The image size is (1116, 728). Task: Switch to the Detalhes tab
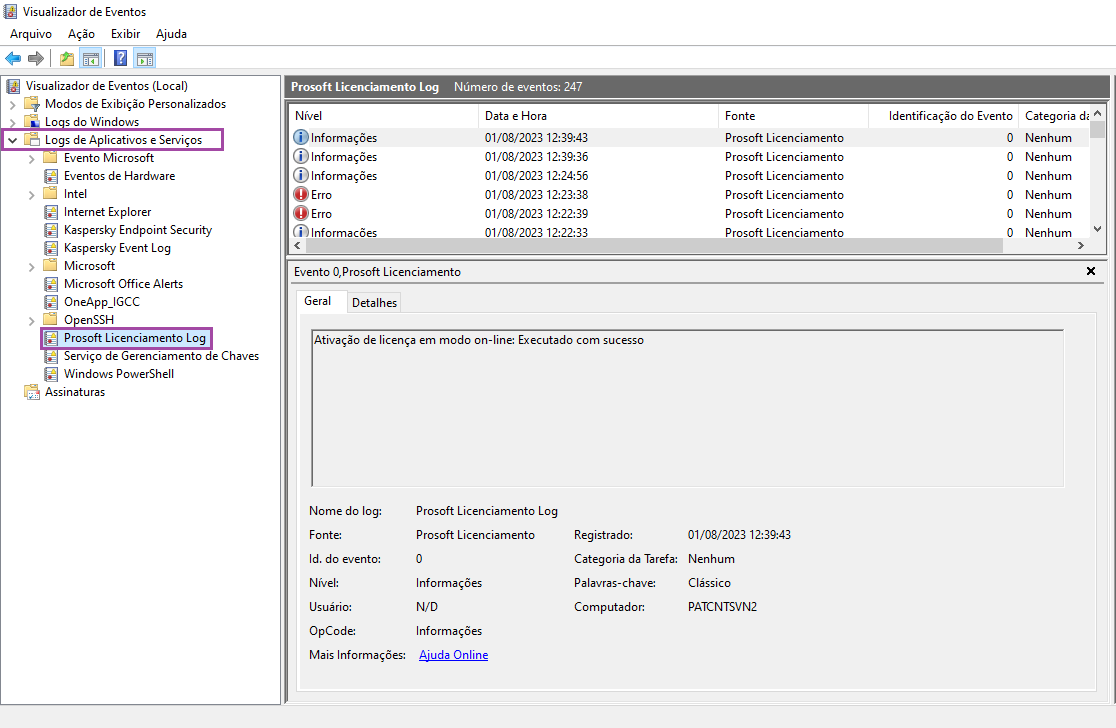coord(374,302)
